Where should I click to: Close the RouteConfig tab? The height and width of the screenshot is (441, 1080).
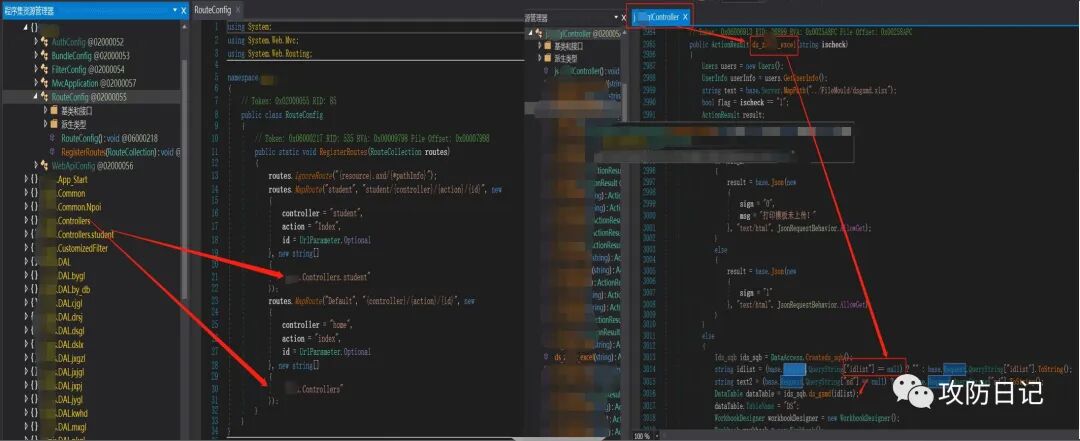[x=238, y=10]
